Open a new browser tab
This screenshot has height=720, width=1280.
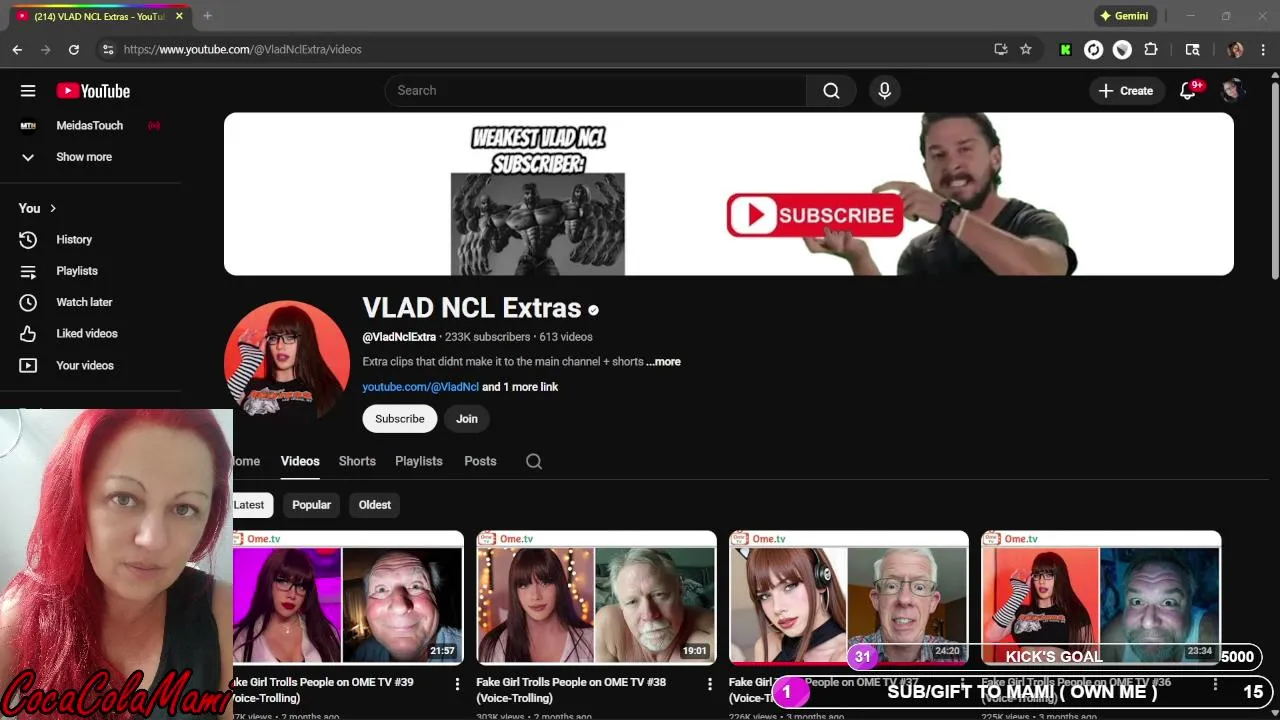coord(207,16)
